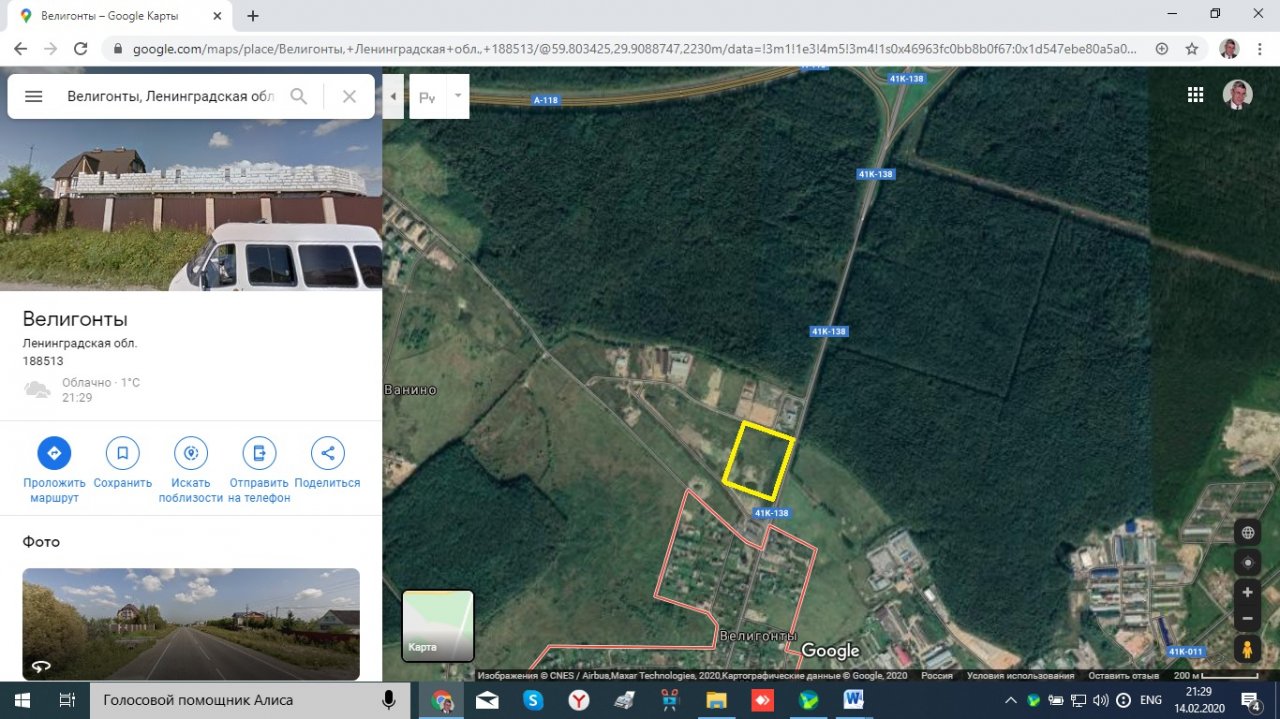
Task: Open the Ру input tools dropdown arrow
Action: [x=458, y=96]
